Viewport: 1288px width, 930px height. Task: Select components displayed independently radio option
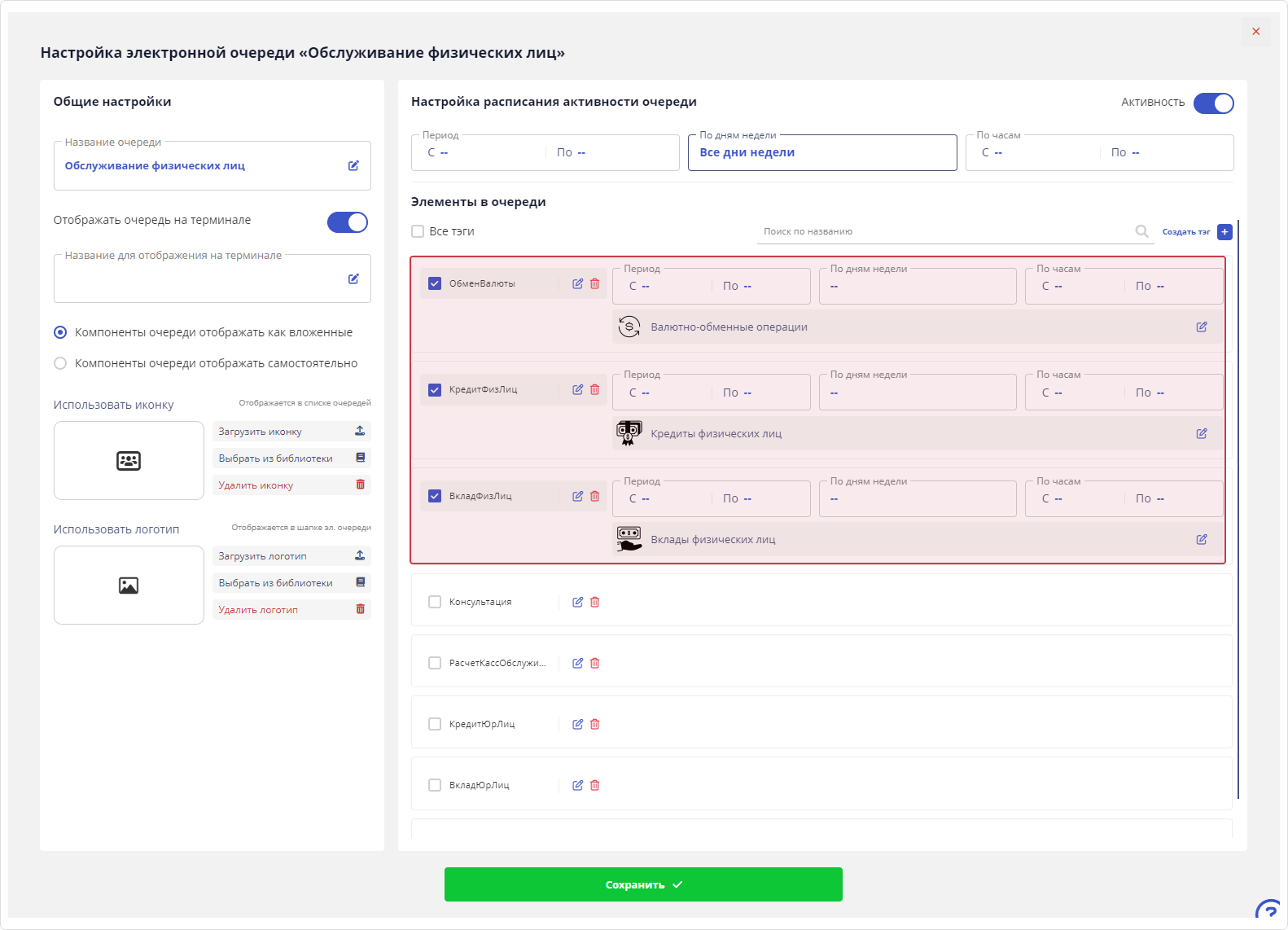(x=60, y=363)
